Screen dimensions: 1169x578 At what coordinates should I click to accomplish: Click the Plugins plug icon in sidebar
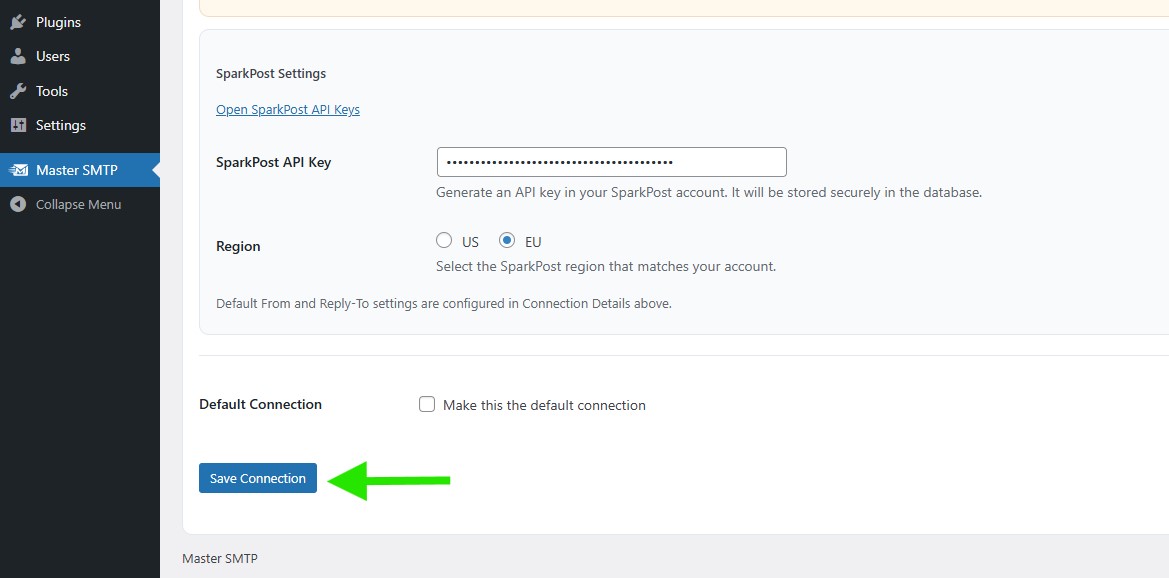(18, 22)
